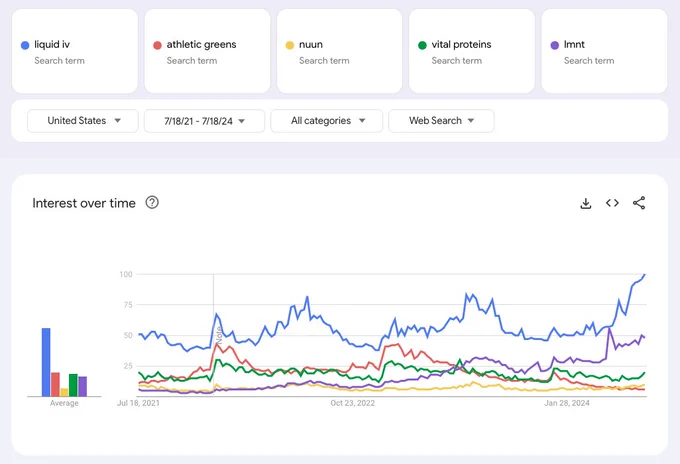Click the blue dot beside liquid iv

pyautogui.click(x=25, y=45)
